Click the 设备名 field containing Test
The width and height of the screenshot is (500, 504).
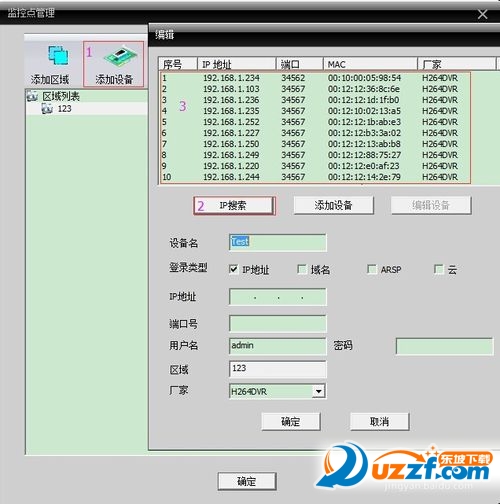coord(278,242)
